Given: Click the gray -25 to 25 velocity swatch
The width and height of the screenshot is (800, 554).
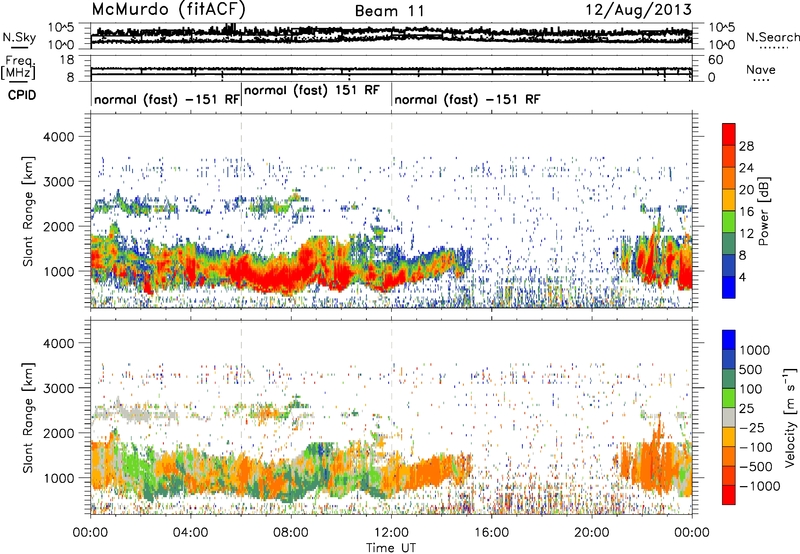Looking at the screenshot, I should point(729,418).
